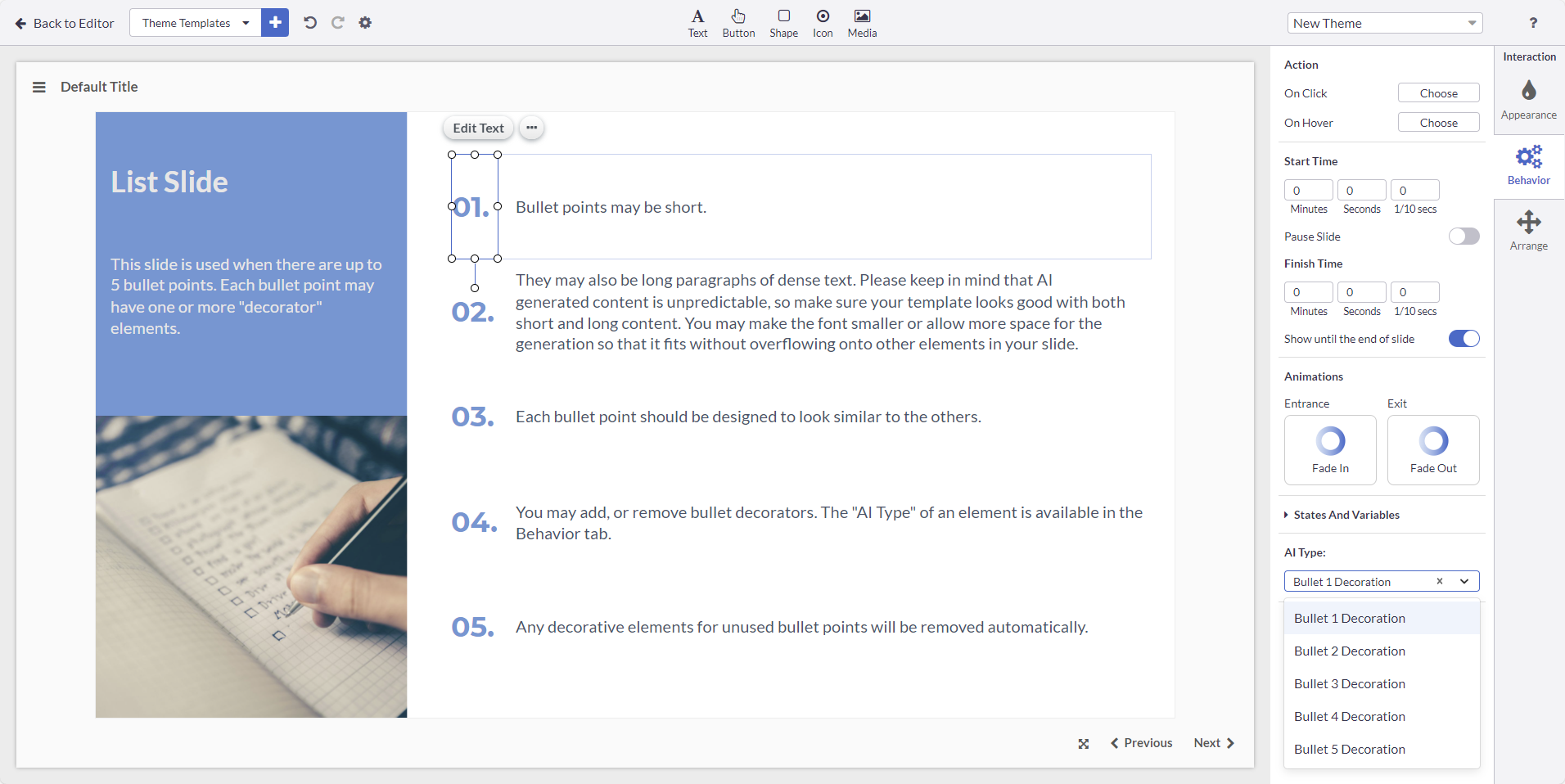Screen dimensions: 1565x784
Task: Undo the last change
Action: pyautogui.click(x=309, y=22)
